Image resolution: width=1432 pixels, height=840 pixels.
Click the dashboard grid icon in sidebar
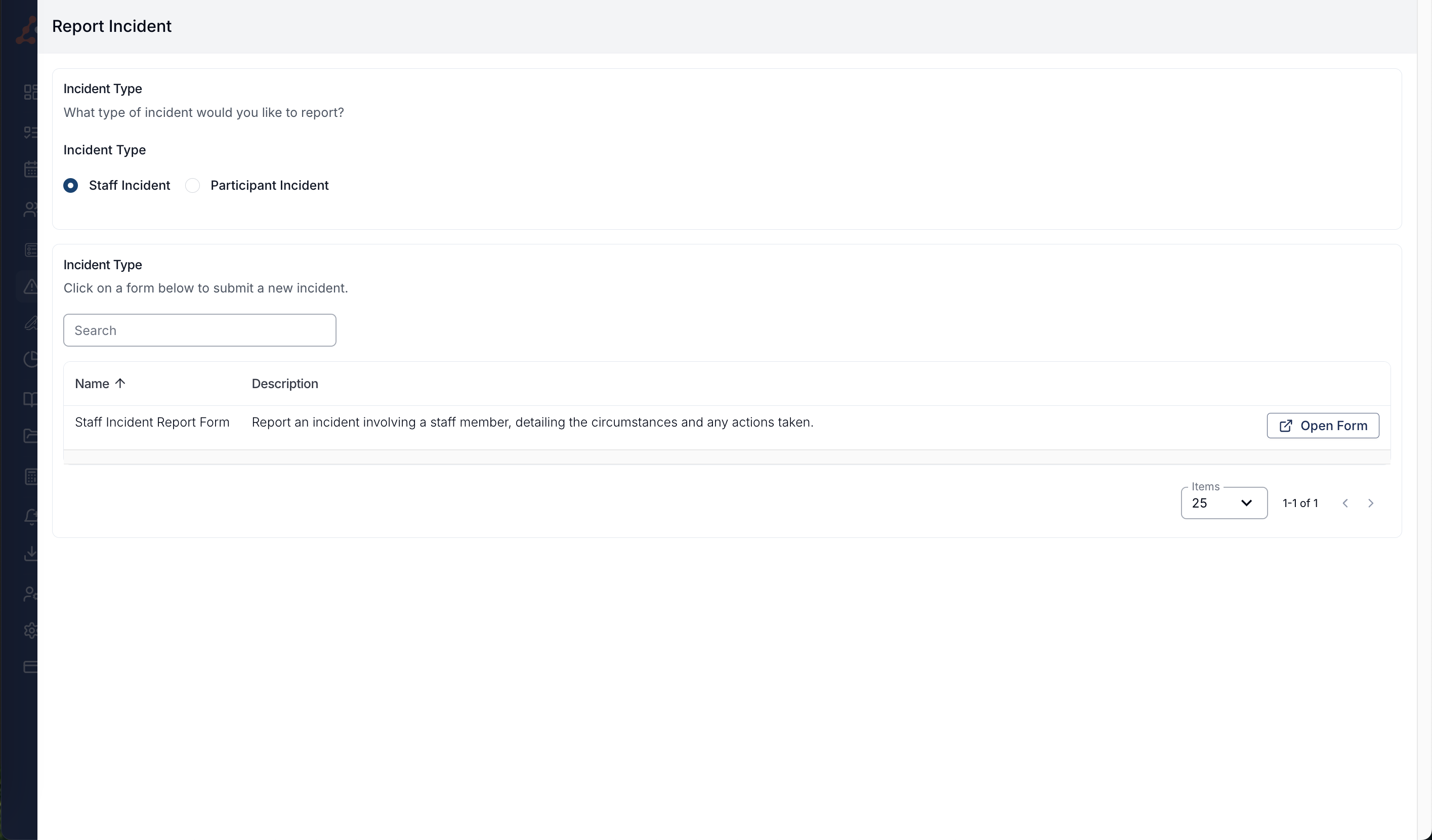[x=31, y=92]
